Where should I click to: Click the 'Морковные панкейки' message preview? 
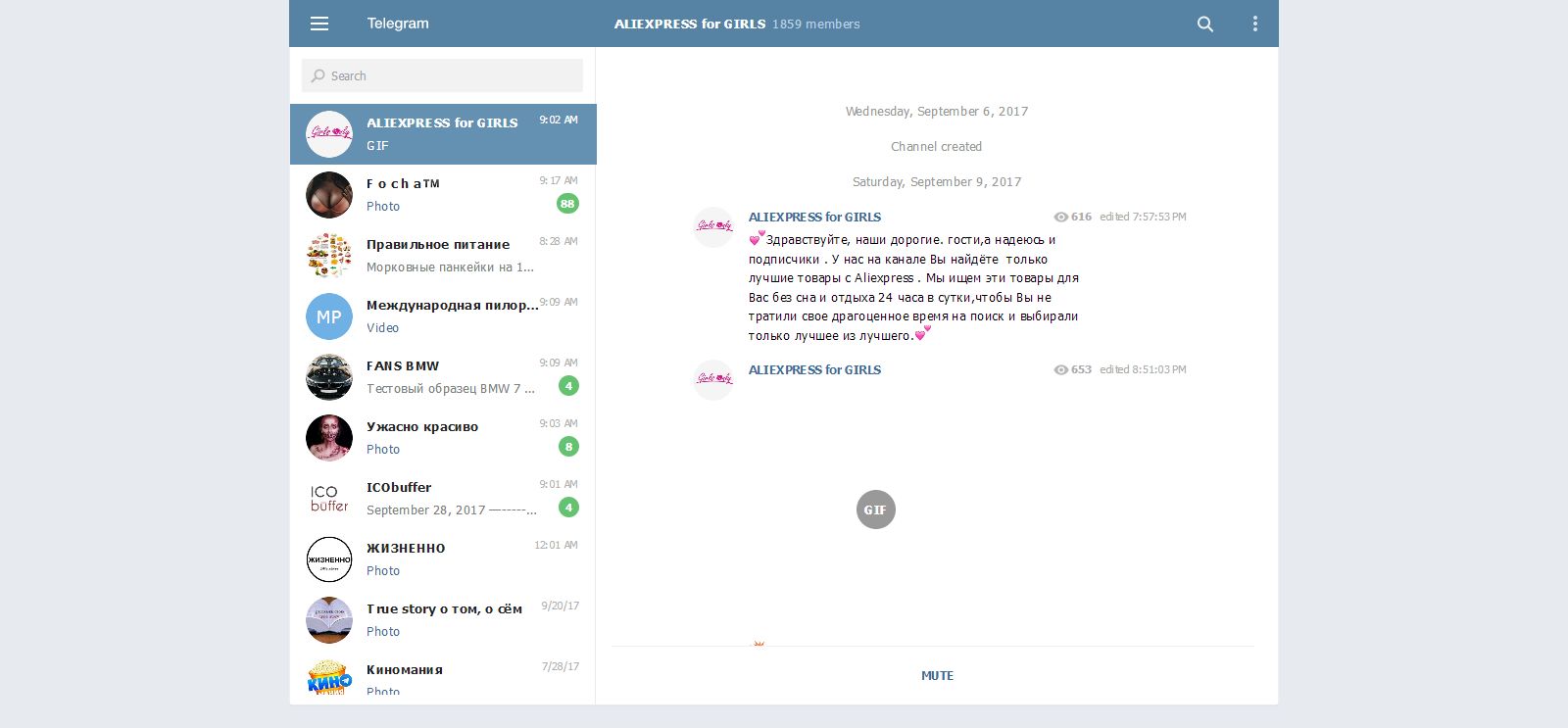pyautogui.click(x=450, y=267)
